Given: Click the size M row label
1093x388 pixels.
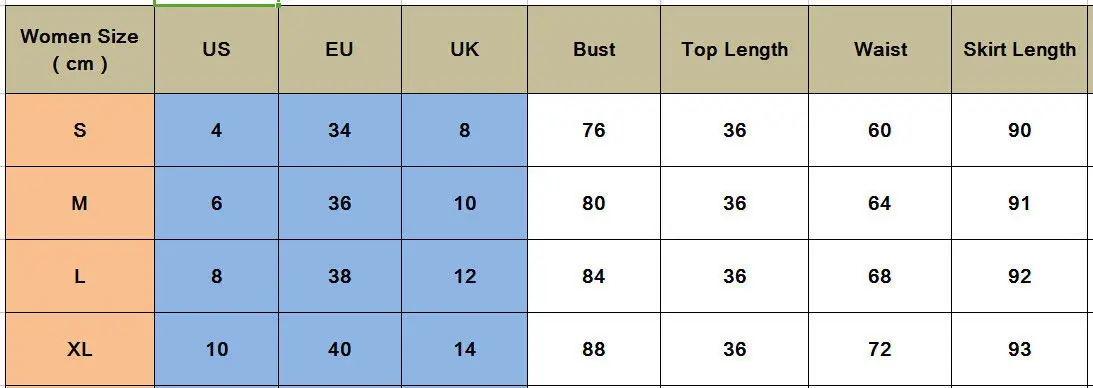Looking at the screenshot, I should (x=79, y=203).
